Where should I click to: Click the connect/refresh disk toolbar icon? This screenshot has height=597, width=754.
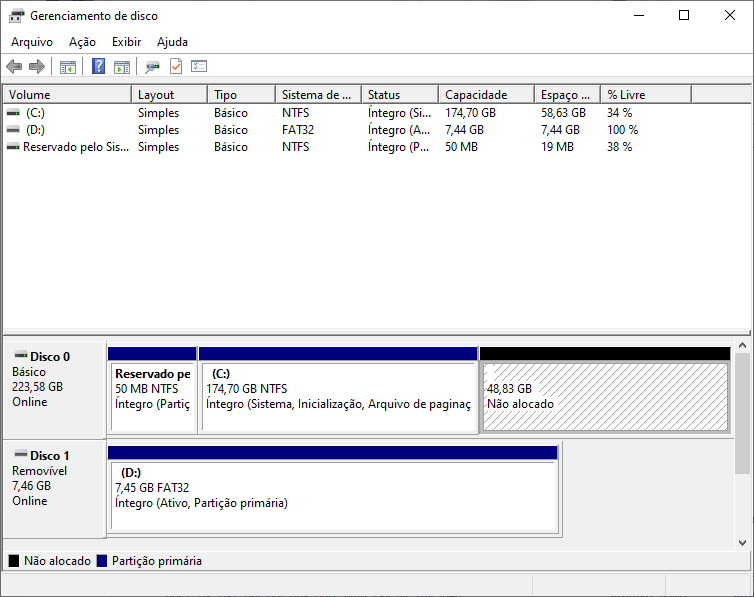point(152,66)
